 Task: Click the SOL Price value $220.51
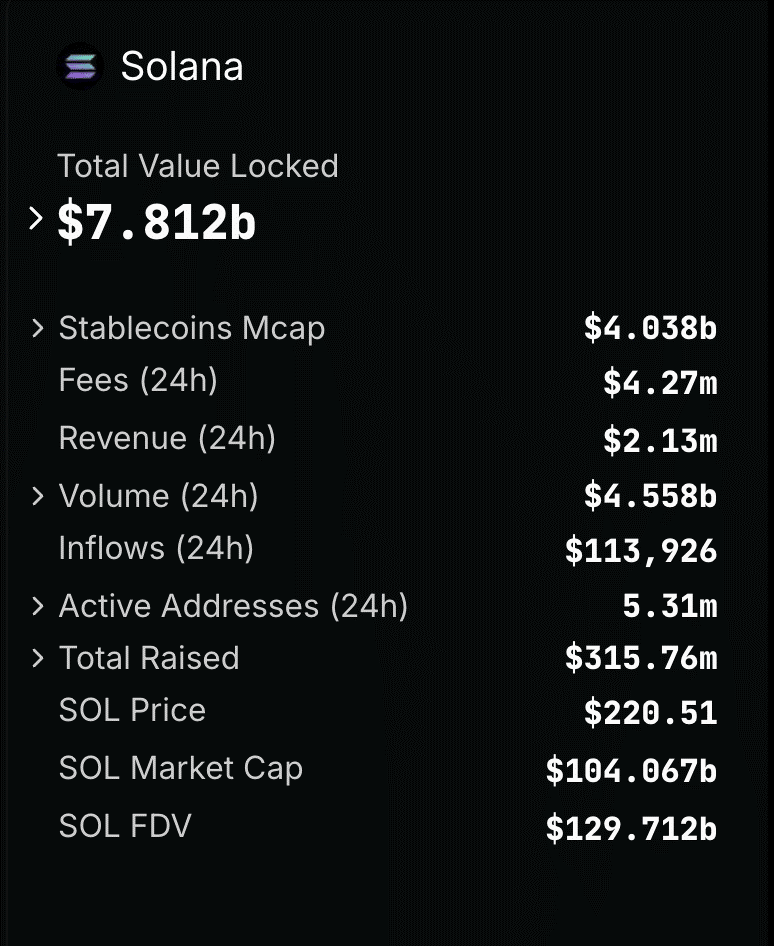(x=650, y=713)
